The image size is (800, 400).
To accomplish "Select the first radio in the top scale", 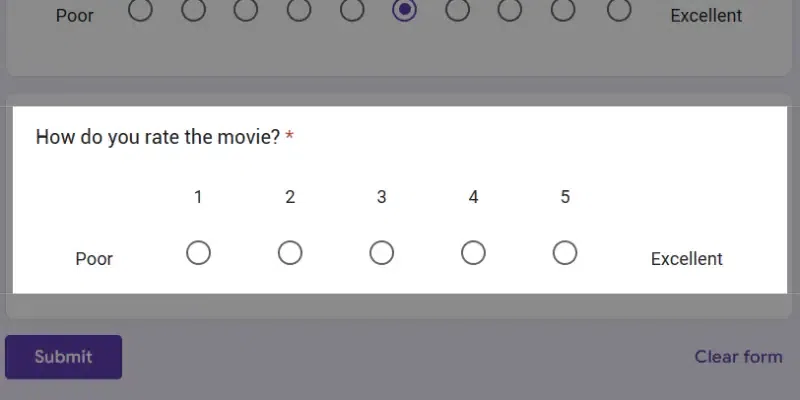I will click(x=141, y=10).
